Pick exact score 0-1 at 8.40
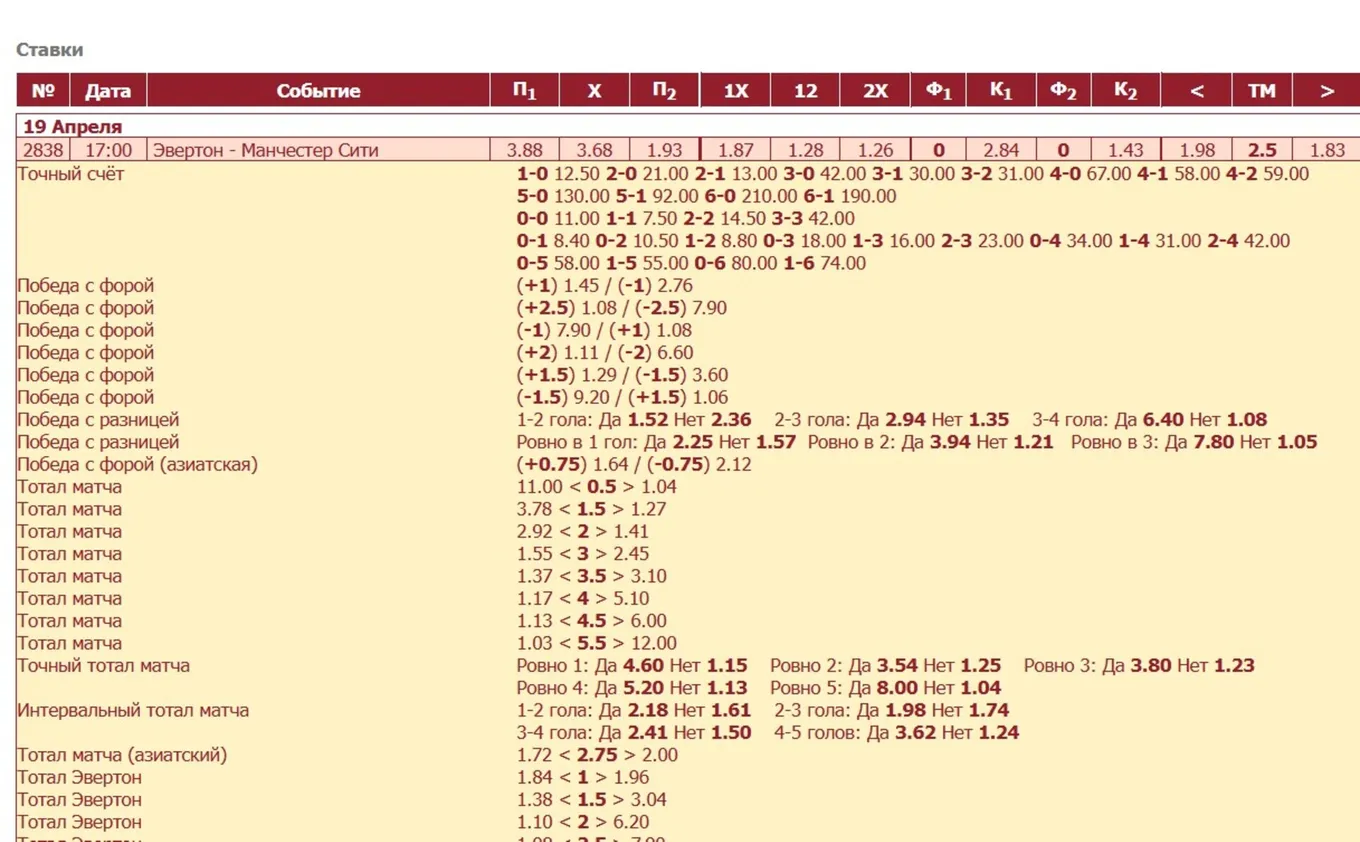 571,241
